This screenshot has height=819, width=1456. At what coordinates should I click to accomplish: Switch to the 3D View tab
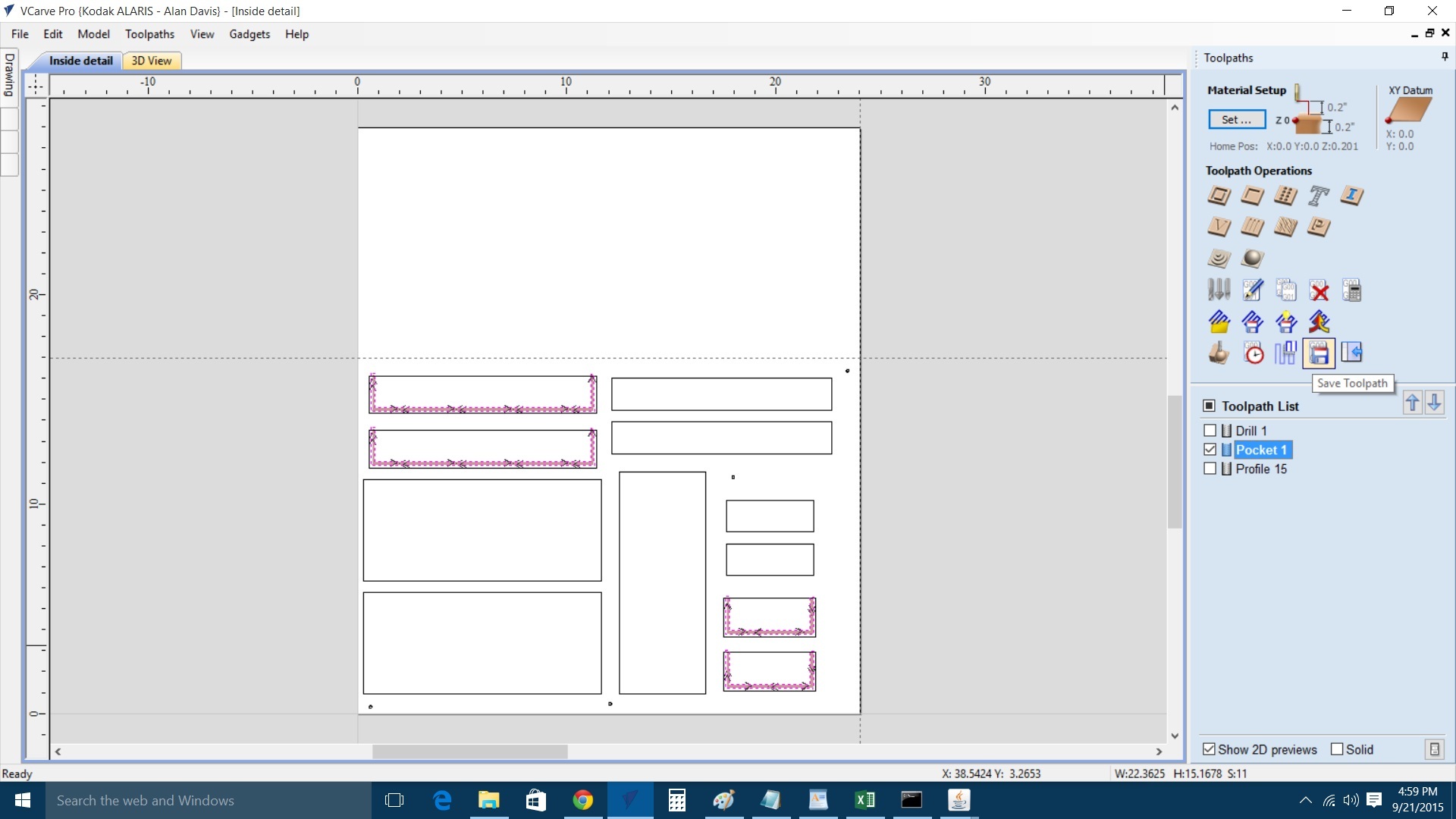[151, 61]
